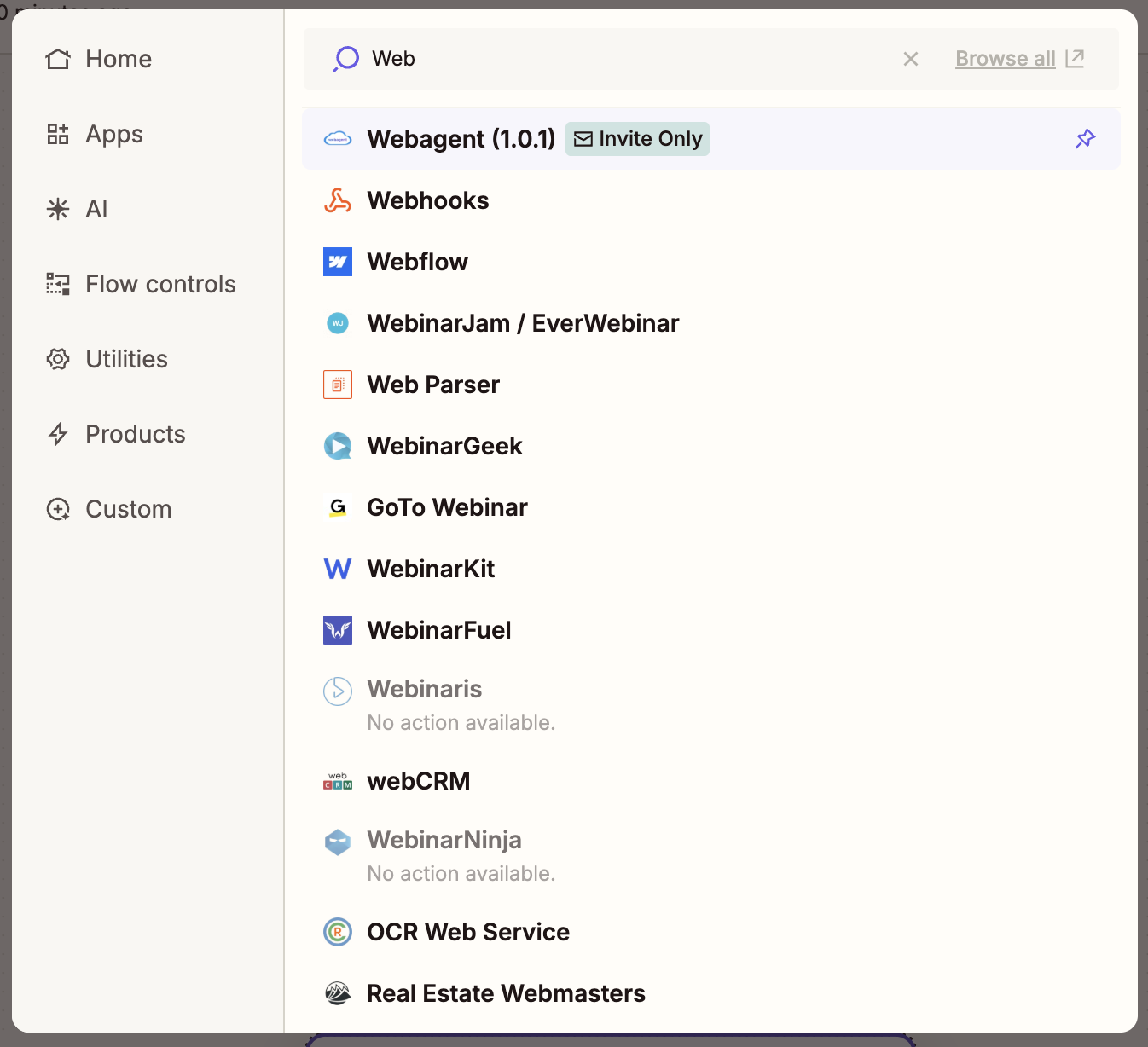The image size is (1148, 1047).
Task: Click the Flow controls icon
Action: [x=58, y=284]
